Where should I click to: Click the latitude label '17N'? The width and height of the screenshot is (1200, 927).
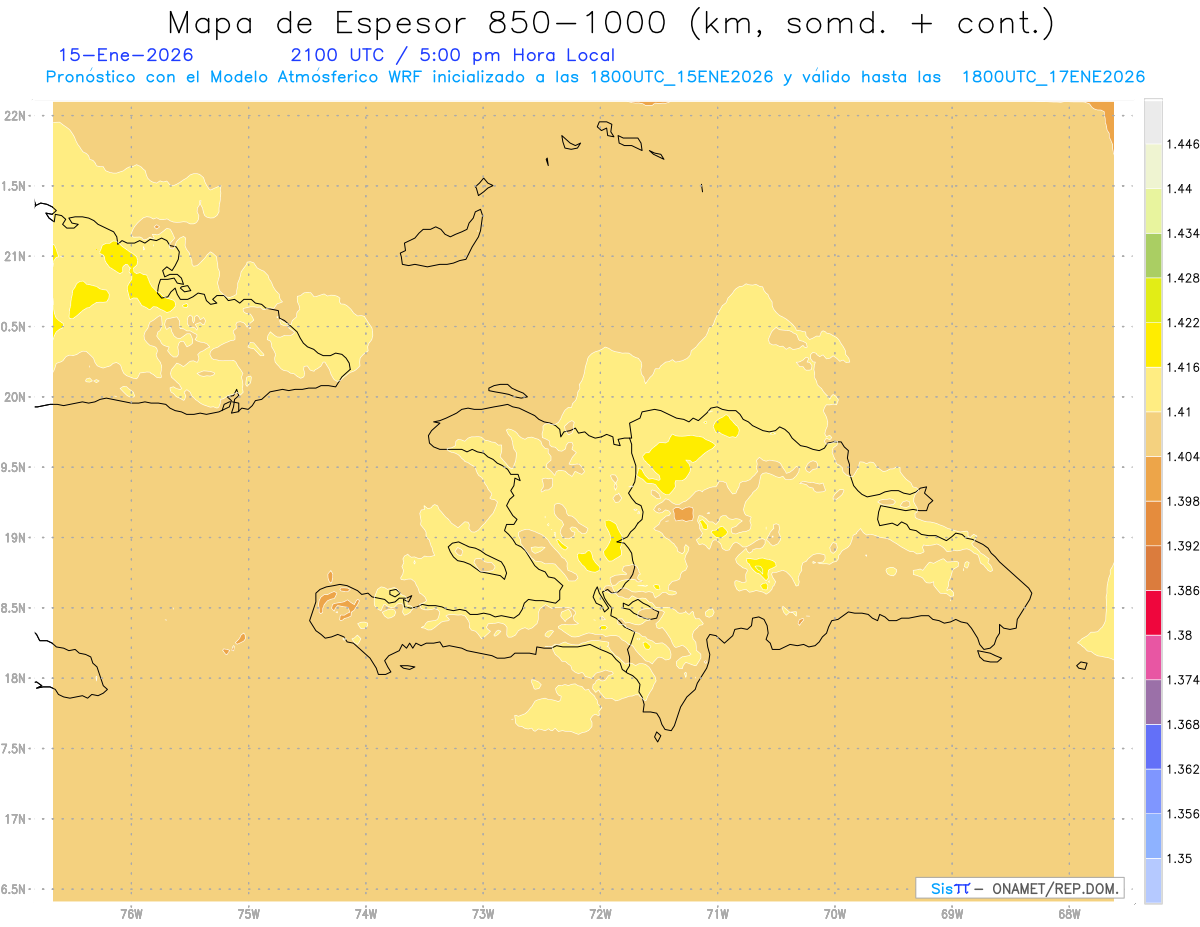click(16, 819)
